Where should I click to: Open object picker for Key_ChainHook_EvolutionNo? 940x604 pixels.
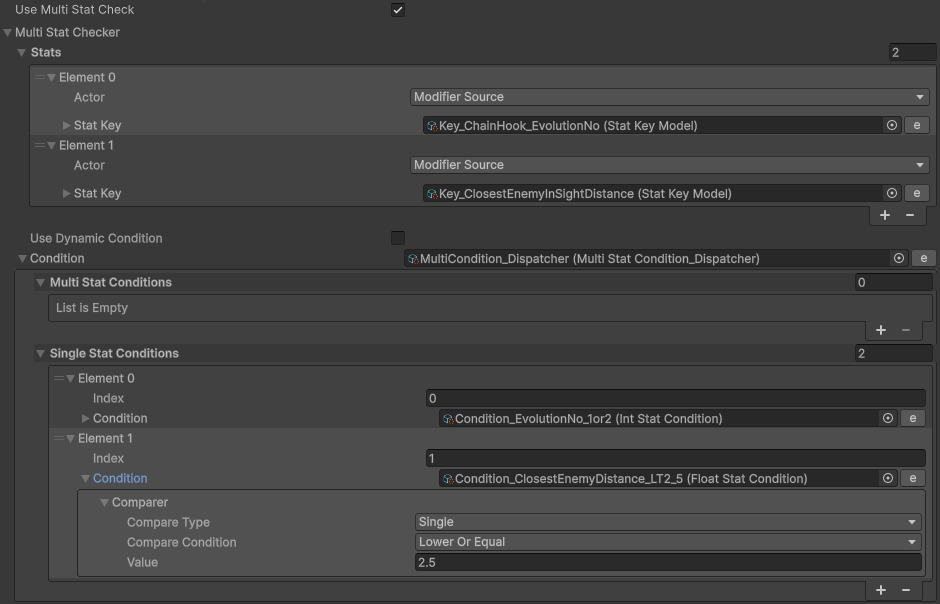tap(891, 125)
